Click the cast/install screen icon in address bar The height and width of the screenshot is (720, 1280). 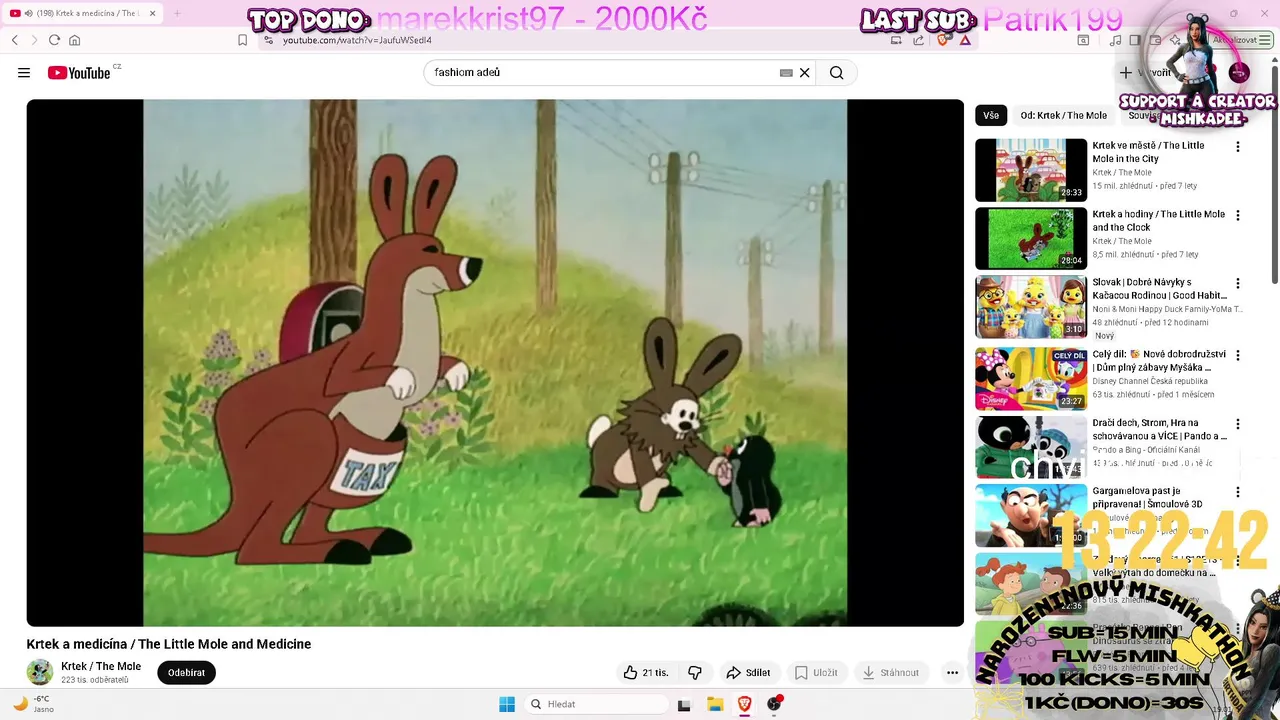[x=896, y=40]
